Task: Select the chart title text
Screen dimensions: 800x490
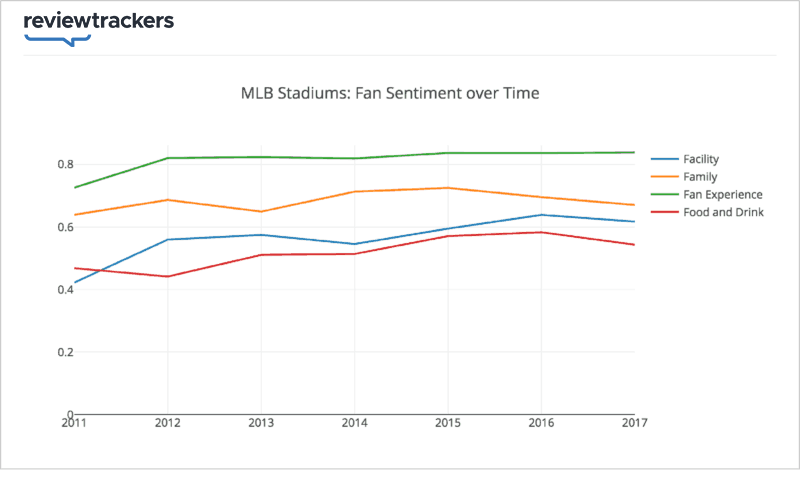Action: click(x=390, y=93)
